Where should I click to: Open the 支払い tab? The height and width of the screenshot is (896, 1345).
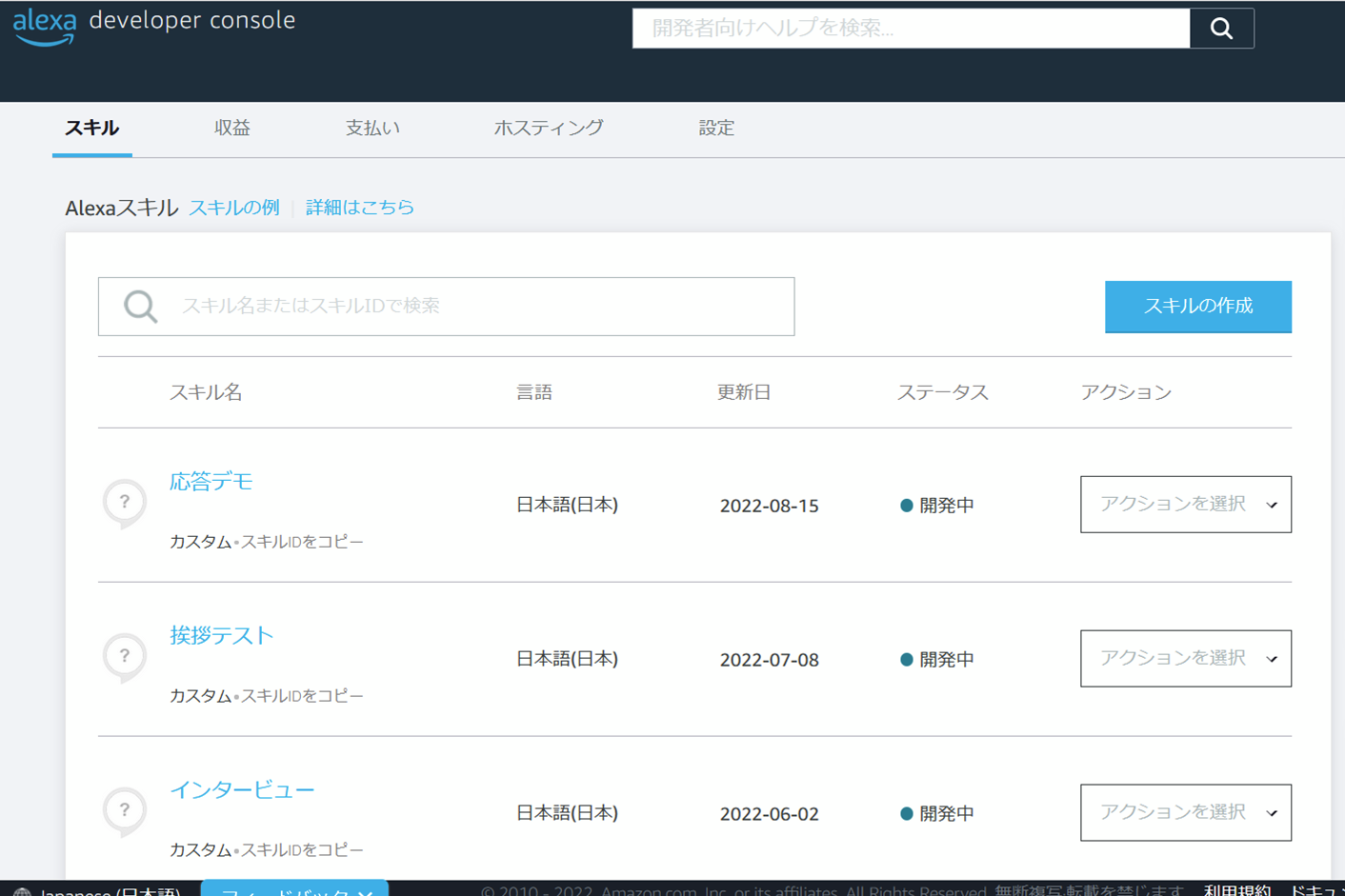[x=372, y=128]
